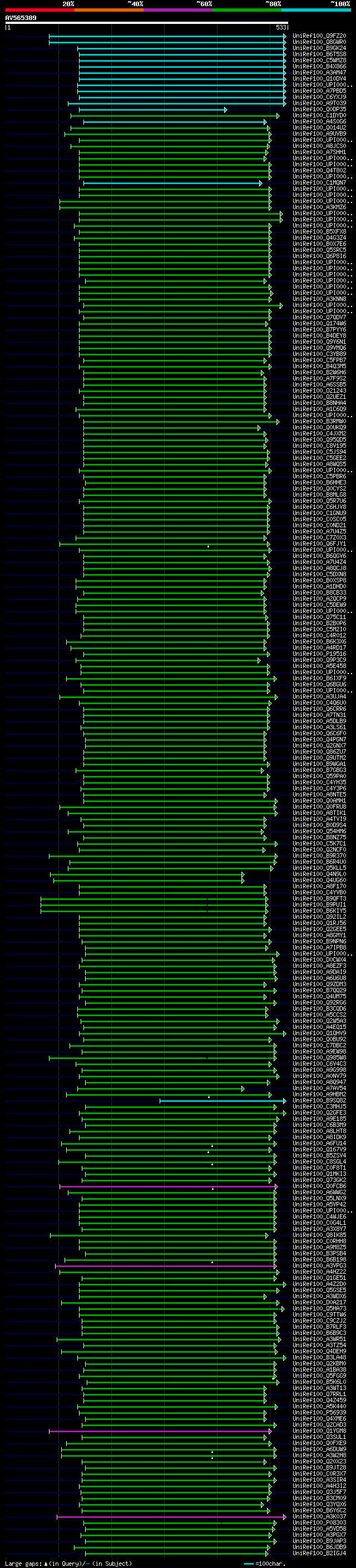Click the magenta alignment bar for UniRef100_Q1YGM8
The height and width of the screenshot is (1568, 356).
coord(161,1431)
